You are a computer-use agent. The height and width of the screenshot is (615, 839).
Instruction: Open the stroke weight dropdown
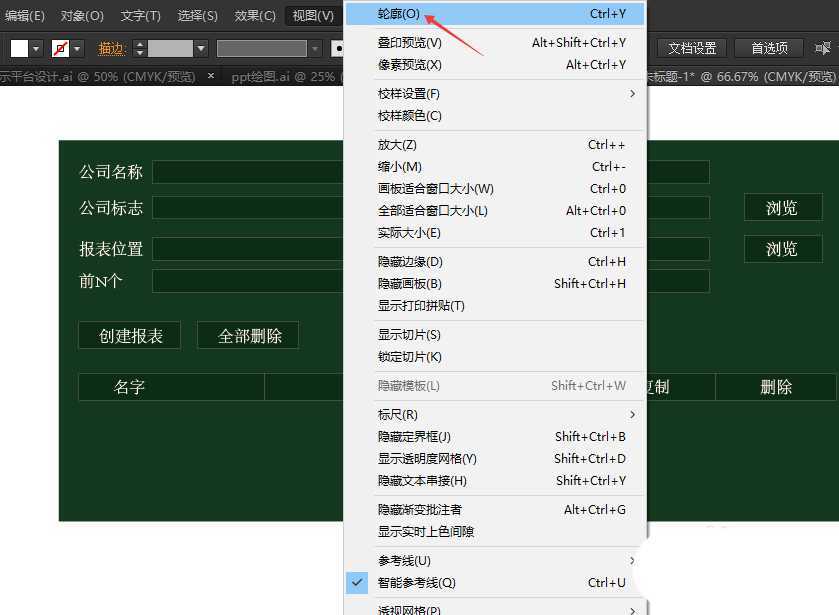[x=201, y=48]
